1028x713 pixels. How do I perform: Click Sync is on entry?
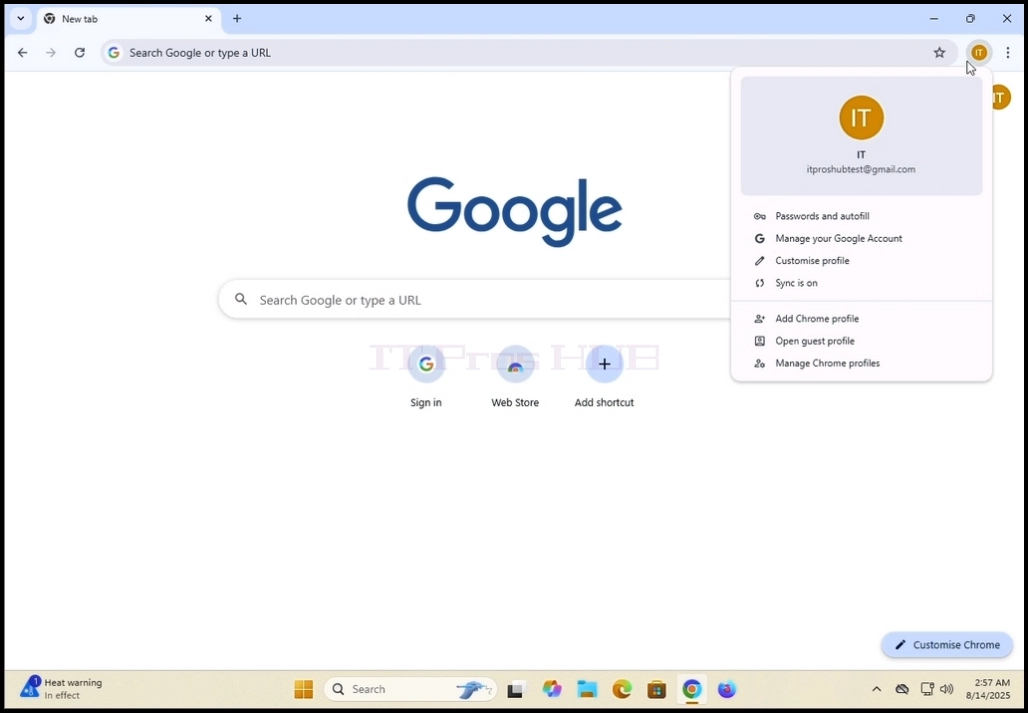(x=861, y=283)
